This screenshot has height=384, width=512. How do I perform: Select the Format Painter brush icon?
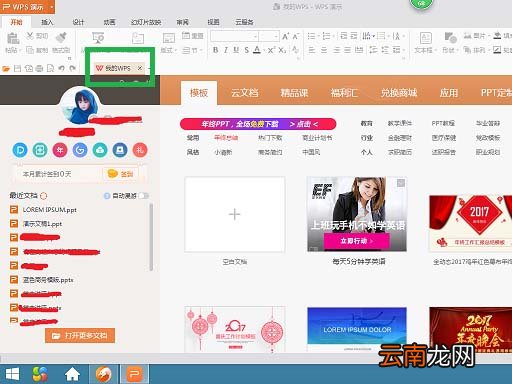[61, 37]
